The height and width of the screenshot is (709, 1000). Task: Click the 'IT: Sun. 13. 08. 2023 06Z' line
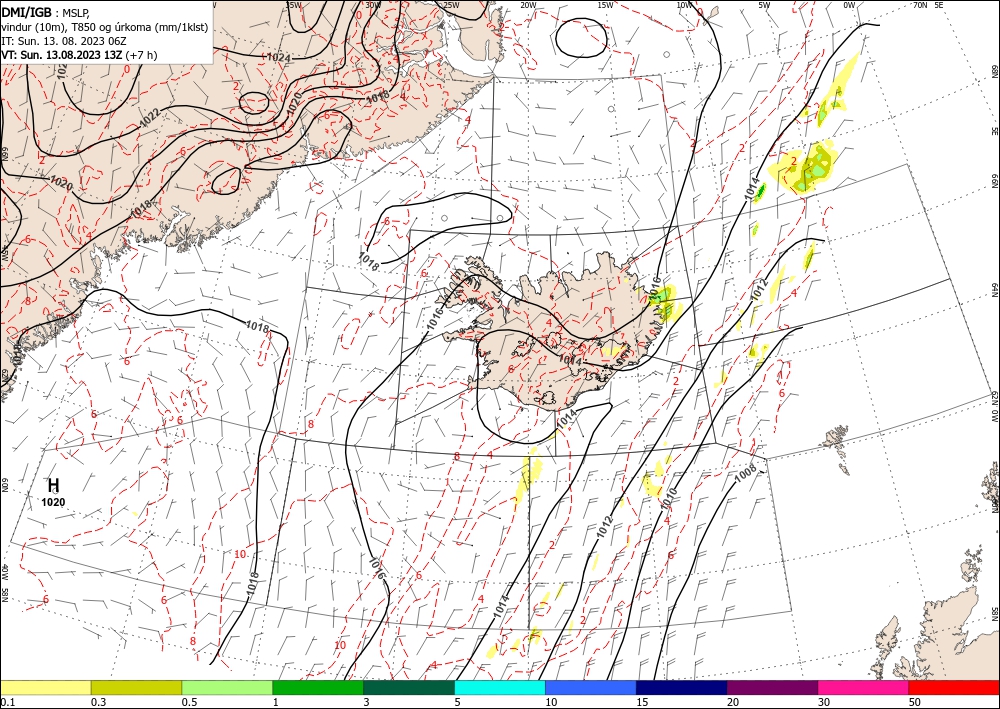64,41
